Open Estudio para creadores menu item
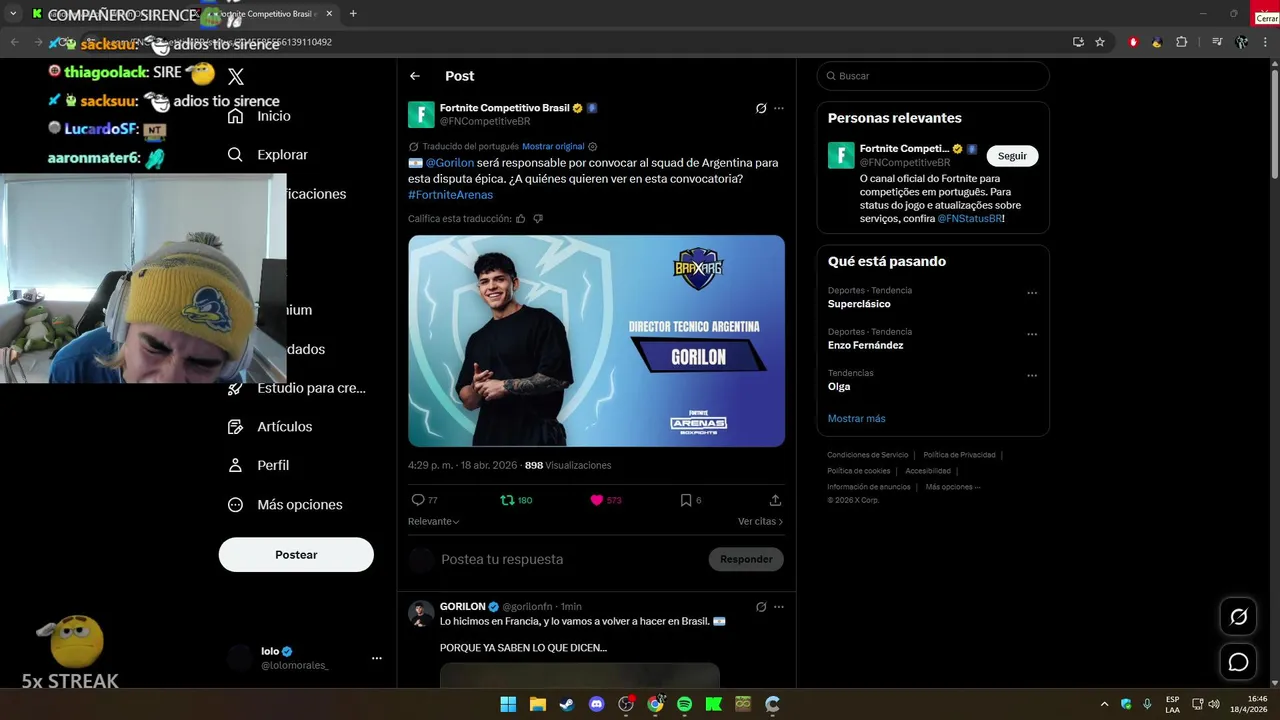This screenshot has height=720, width=1280. pyautogui.click(x=297, y=388)
